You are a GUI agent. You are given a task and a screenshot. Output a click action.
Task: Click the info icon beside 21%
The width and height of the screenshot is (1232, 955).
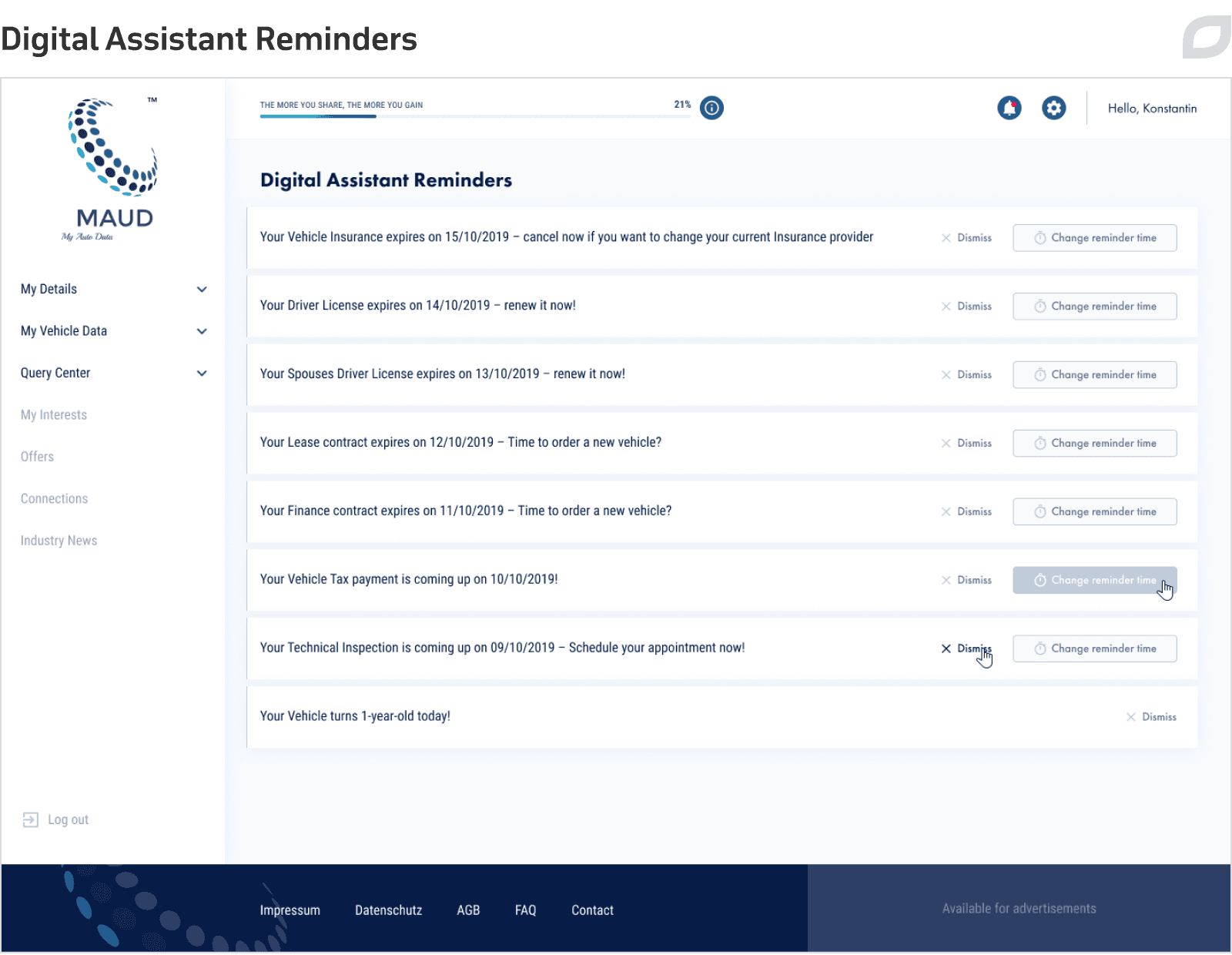point(712,108)
